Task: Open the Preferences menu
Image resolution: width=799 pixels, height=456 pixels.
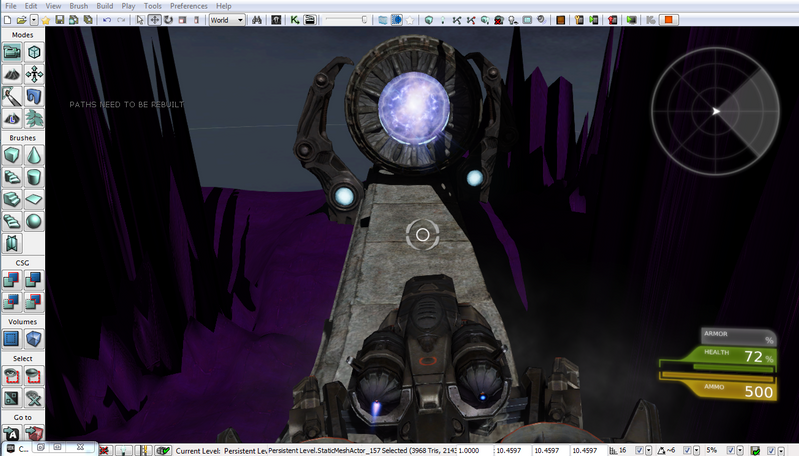Action: (189, 6)
